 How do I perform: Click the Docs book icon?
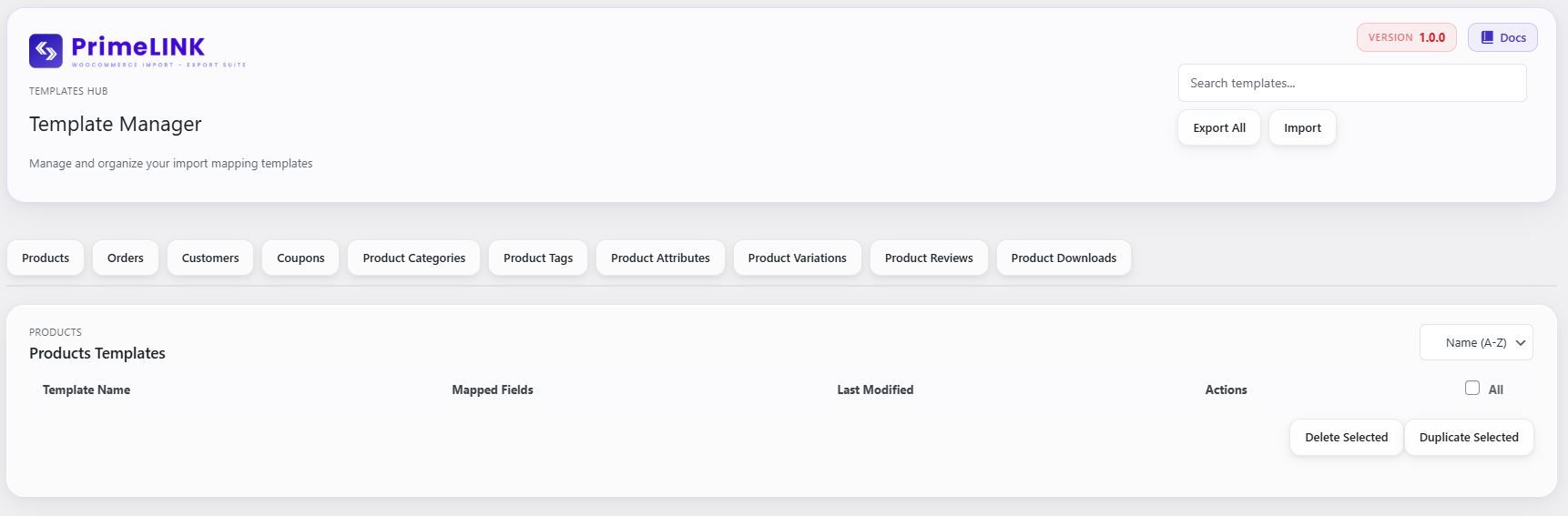1487,37
